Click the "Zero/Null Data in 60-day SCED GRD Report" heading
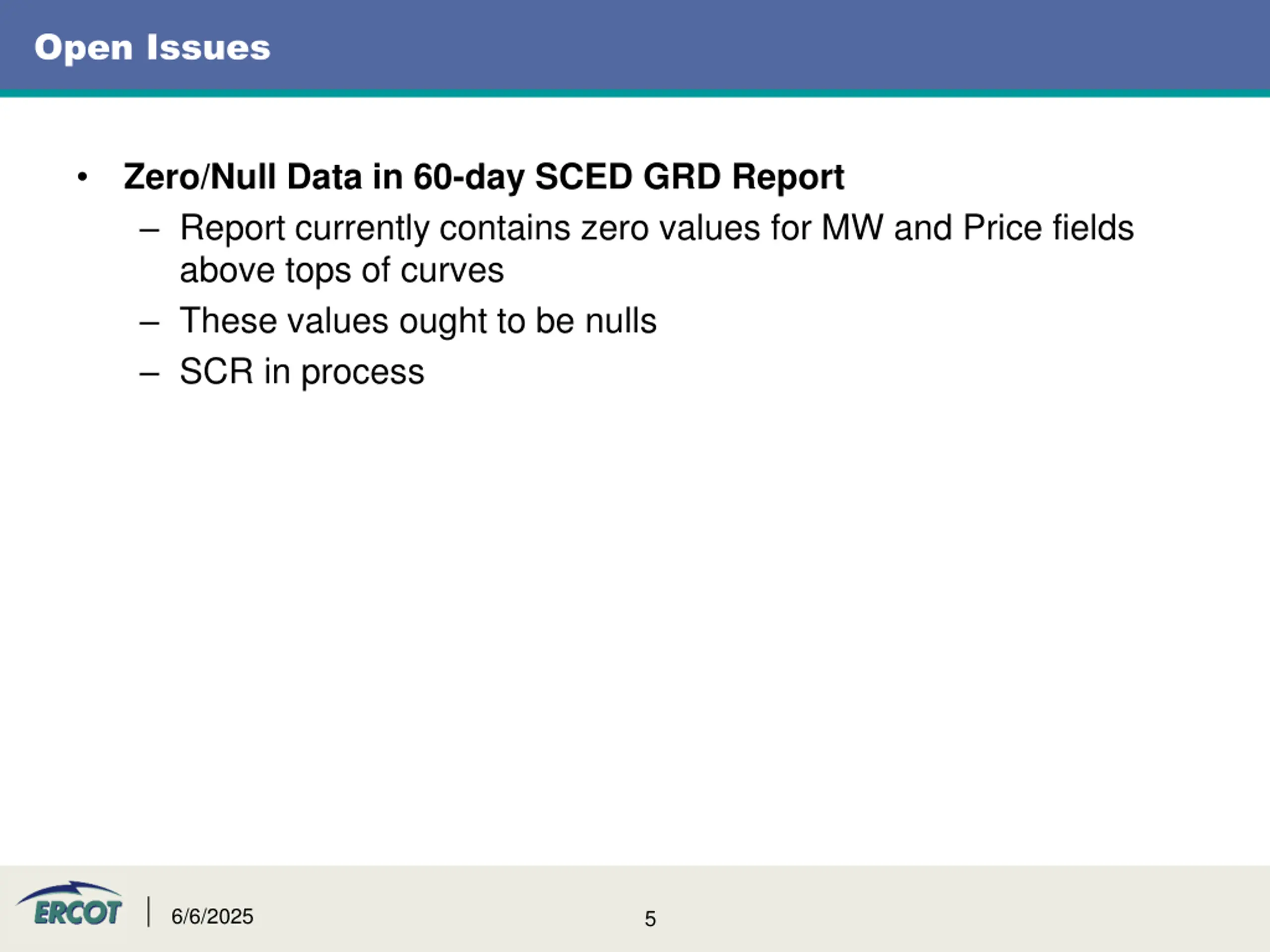Screen dimensions: 1270x952 (x=483, y=177)
